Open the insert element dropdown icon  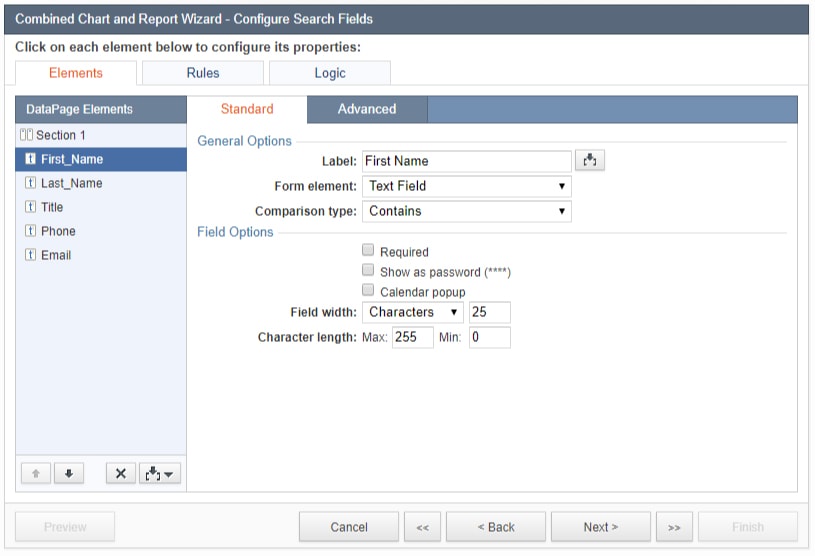161,474
